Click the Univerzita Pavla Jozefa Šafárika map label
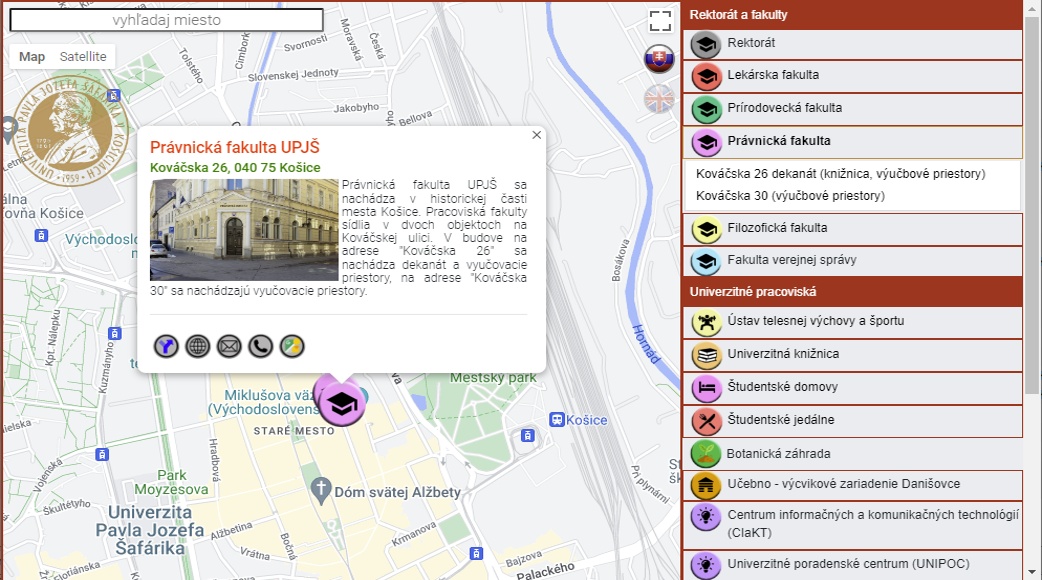The height and width of the screenshot is (580, 1042). pos(150,530)
